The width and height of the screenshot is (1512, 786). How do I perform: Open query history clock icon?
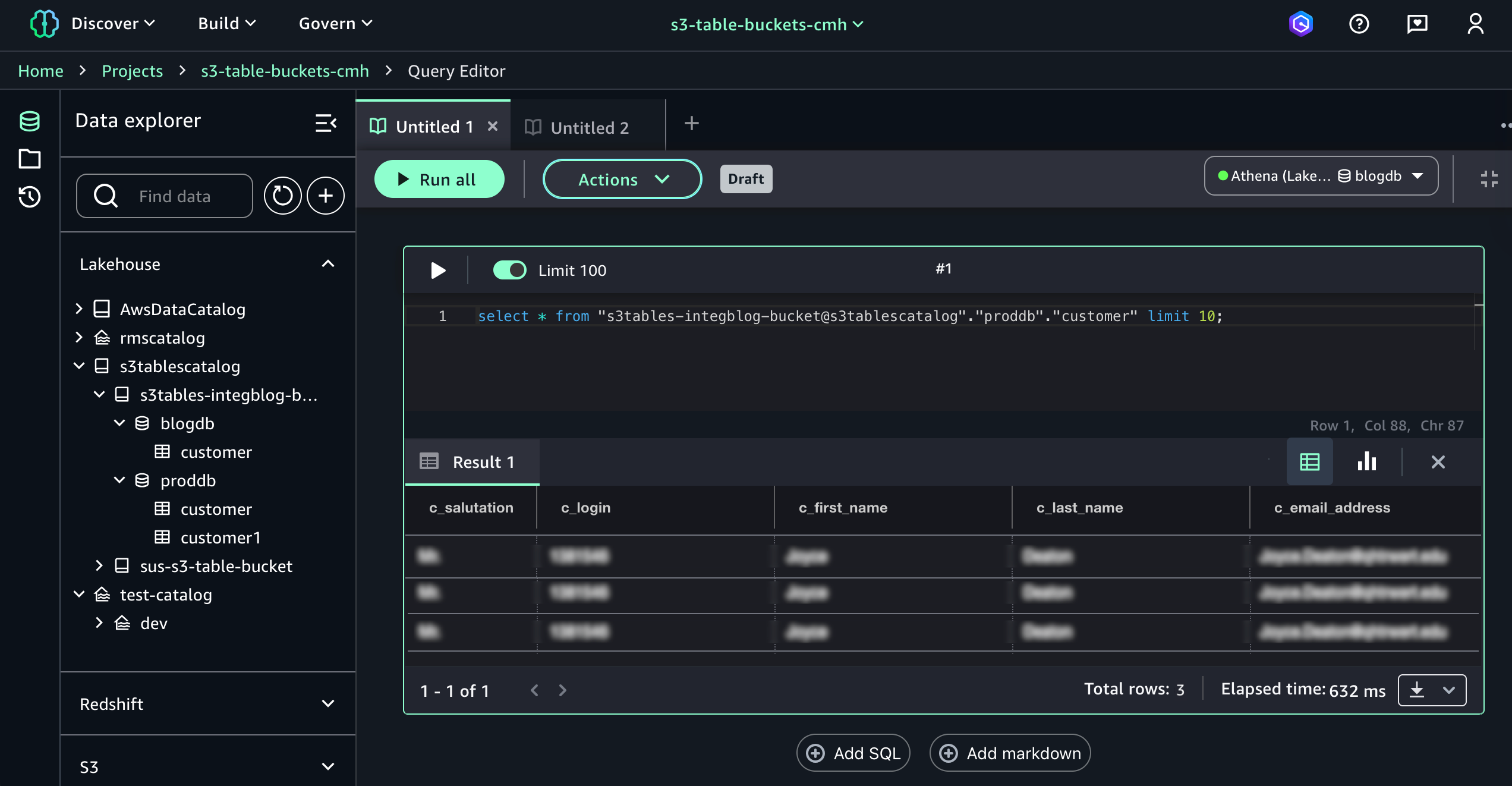point(29,197)
